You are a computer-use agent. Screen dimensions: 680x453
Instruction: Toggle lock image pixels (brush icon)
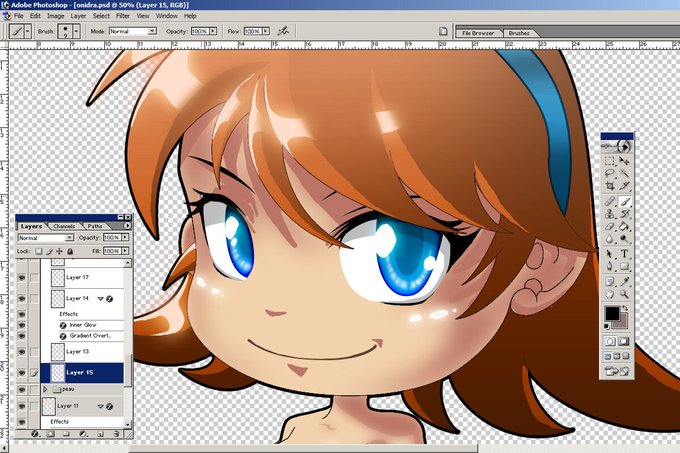(49, 251)
